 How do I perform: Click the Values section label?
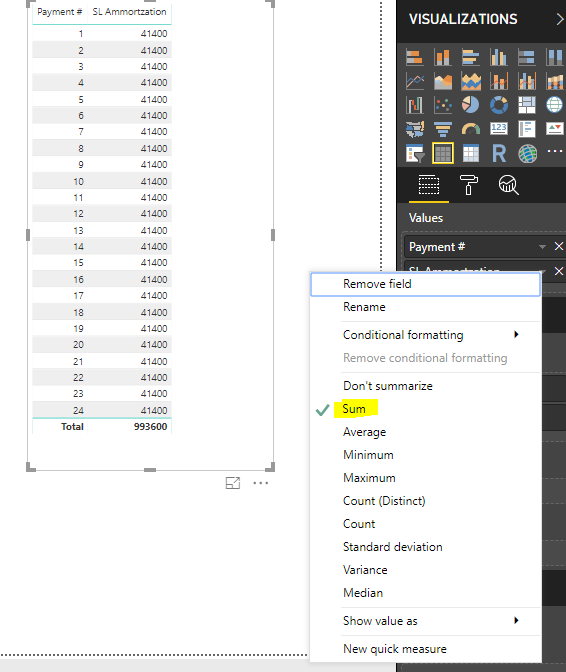(425, 218)
